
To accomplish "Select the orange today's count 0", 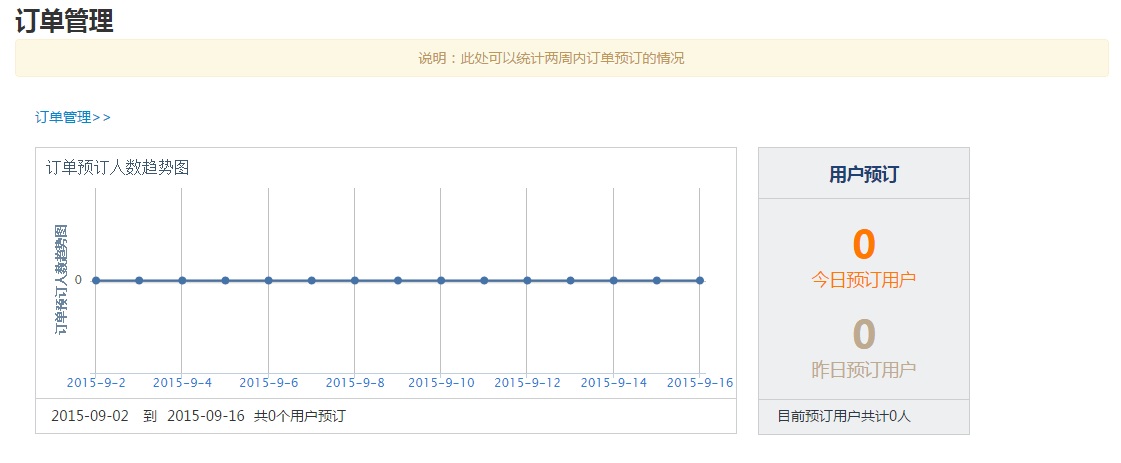I will [x=864, y=244].
